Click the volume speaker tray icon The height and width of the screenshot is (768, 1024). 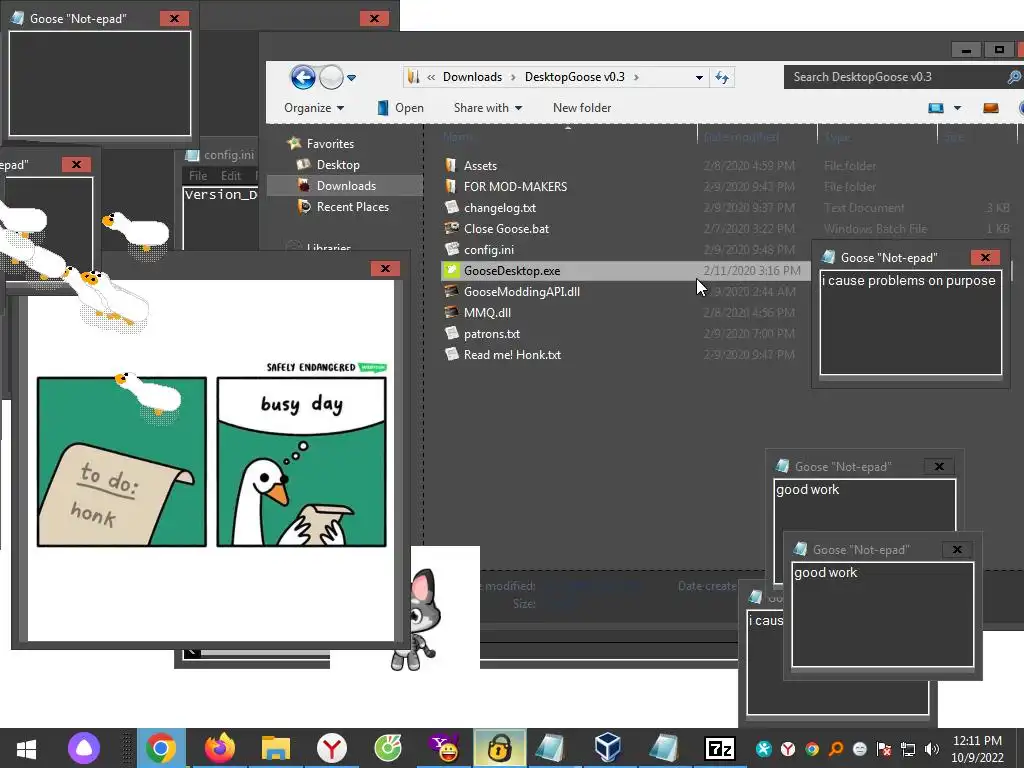click(932, 749)
